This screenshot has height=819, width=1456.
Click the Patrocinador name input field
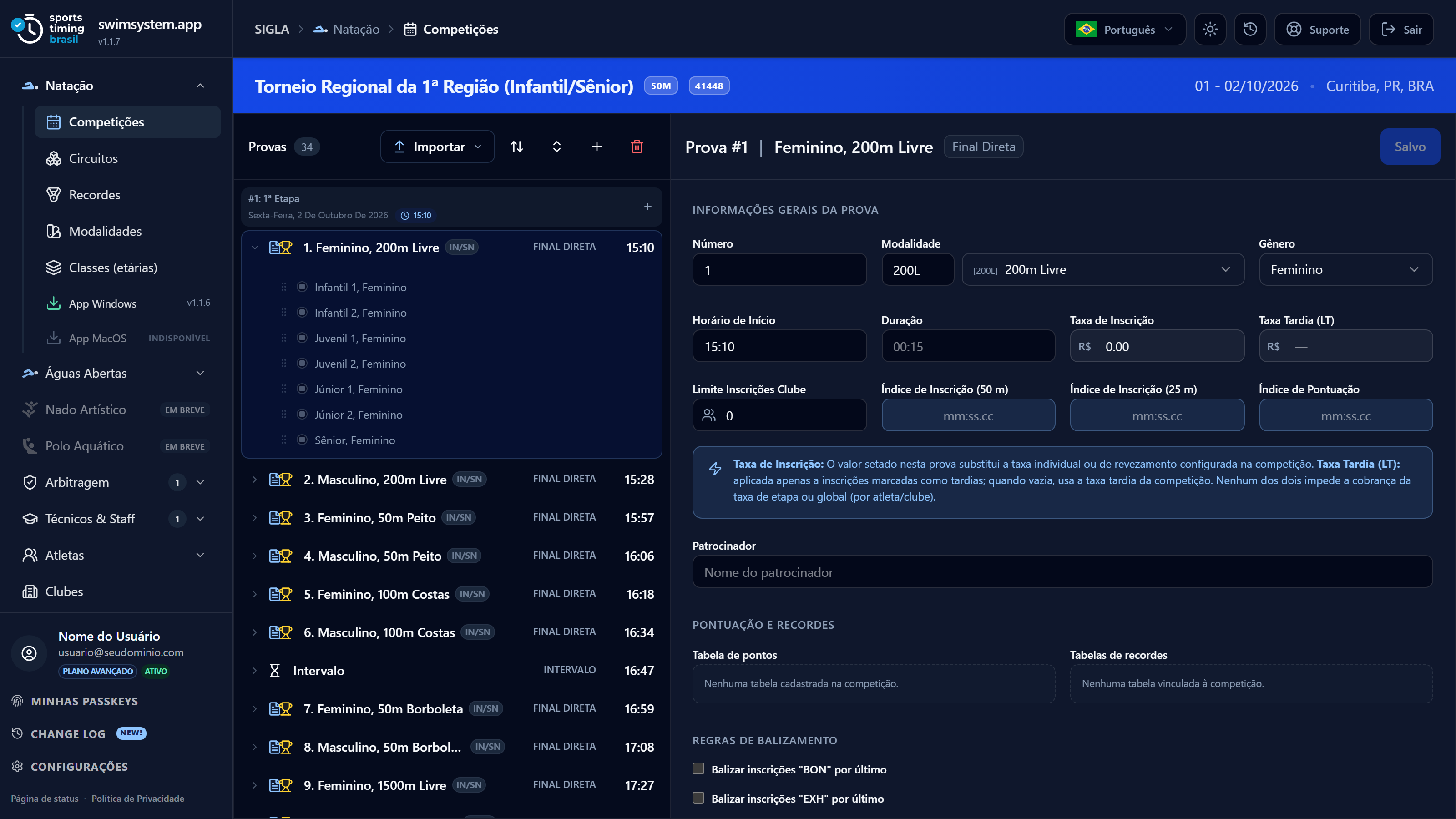1062,572
